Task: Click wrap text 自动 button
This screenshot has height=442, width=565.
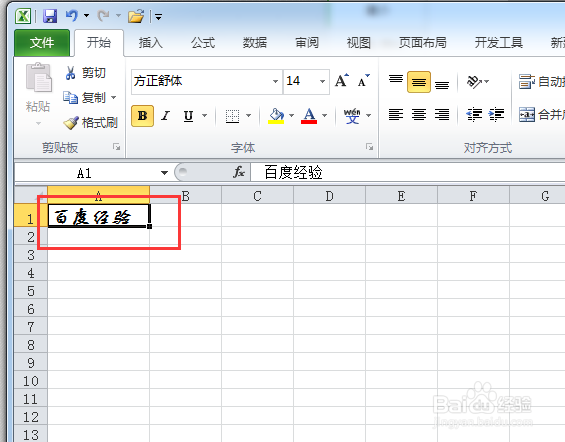Action: (541, 81)
